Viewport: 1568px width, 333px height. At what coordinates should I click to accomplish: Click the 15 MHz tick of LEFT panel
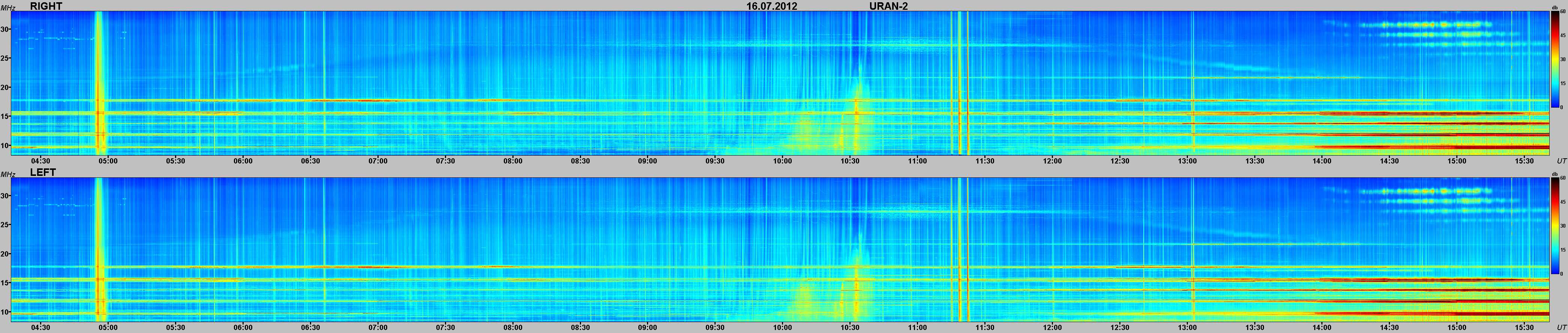(5, 282)
